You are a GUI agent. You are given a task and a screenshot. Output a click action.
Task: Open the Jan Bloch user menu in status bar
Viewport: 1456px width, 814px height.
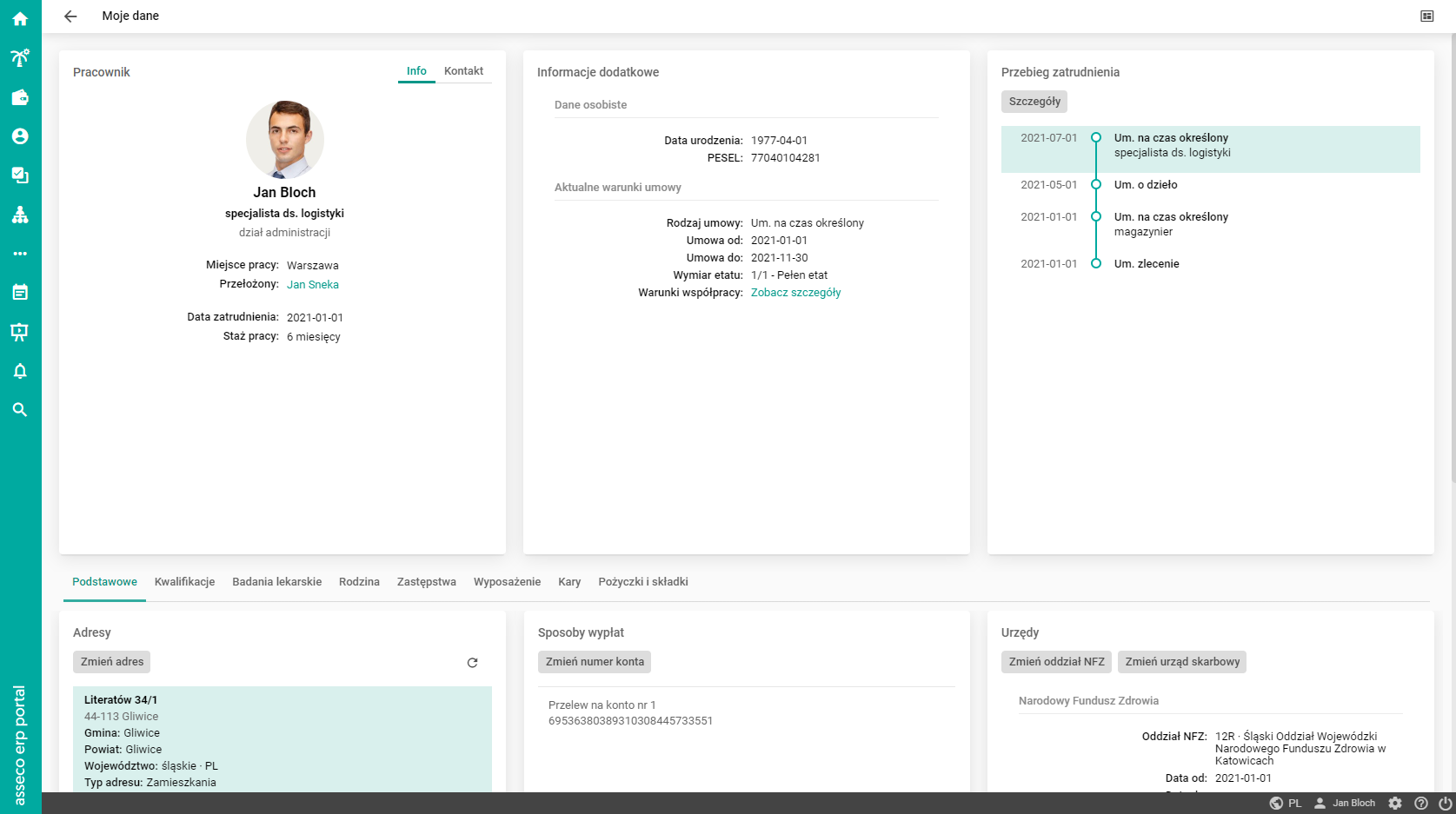coord(1345,804)
